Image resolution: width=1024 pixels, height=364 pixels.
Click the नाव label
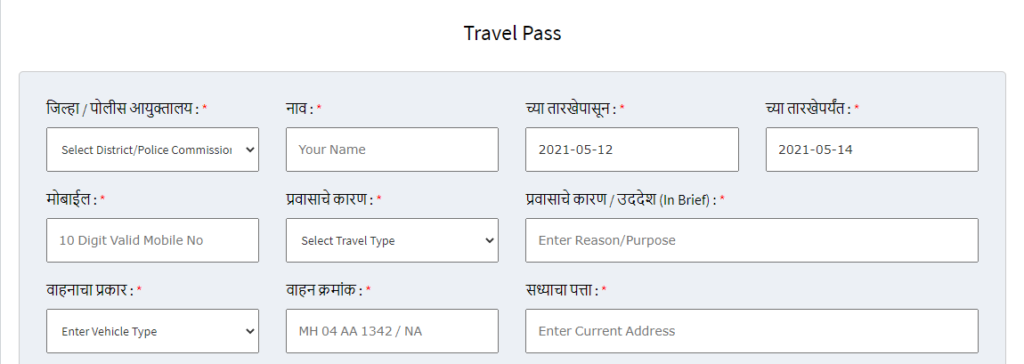click(x=300, y=108)
